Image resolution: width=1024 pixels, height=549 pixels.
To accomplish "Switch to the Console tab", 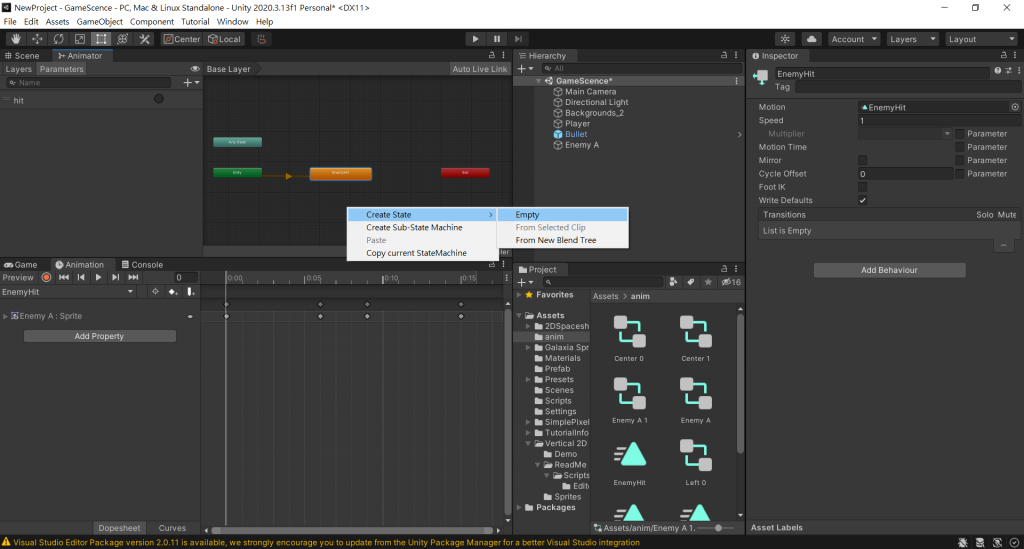I will click(x=140, y=265).
